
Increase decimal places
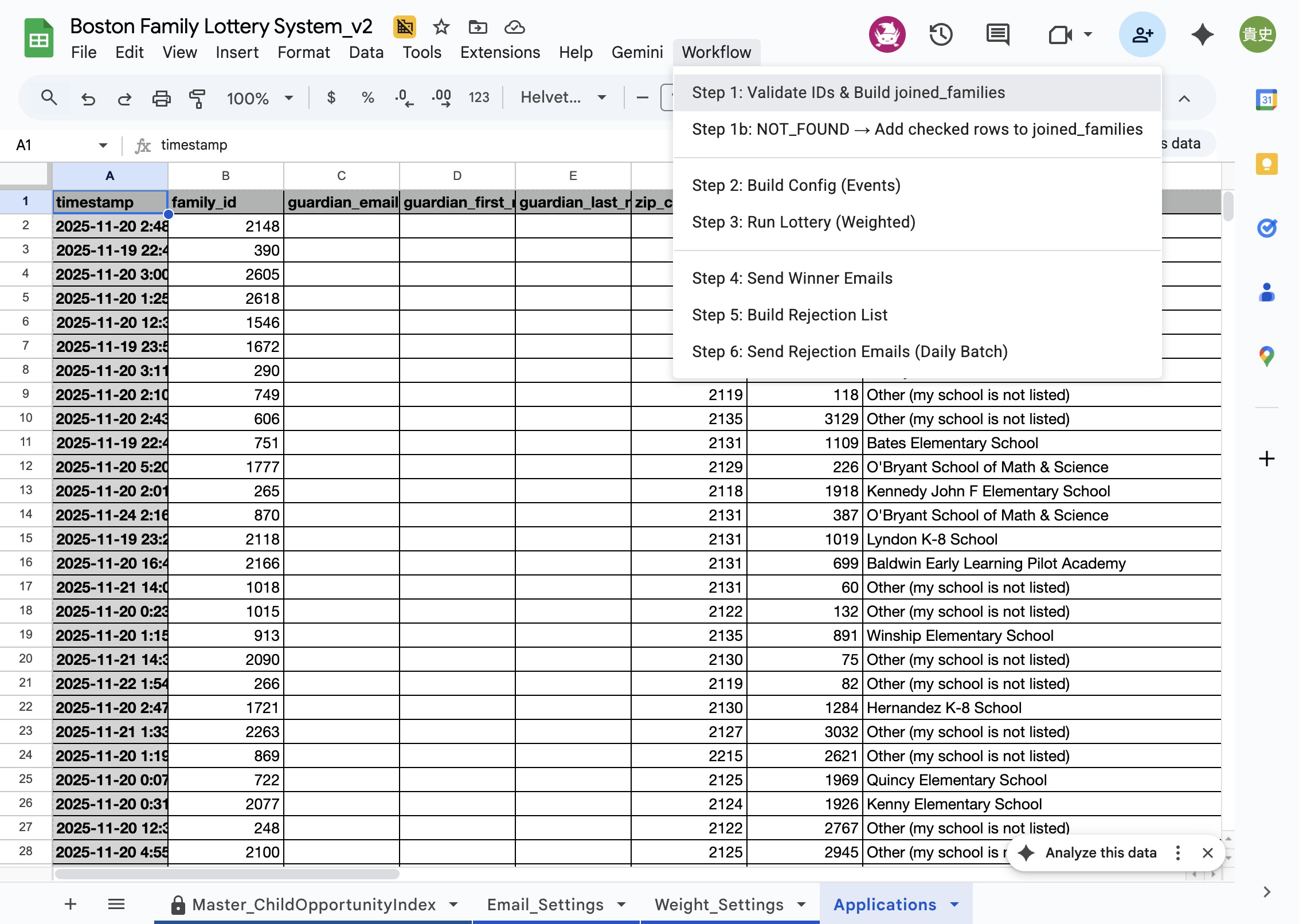(441, 98)
